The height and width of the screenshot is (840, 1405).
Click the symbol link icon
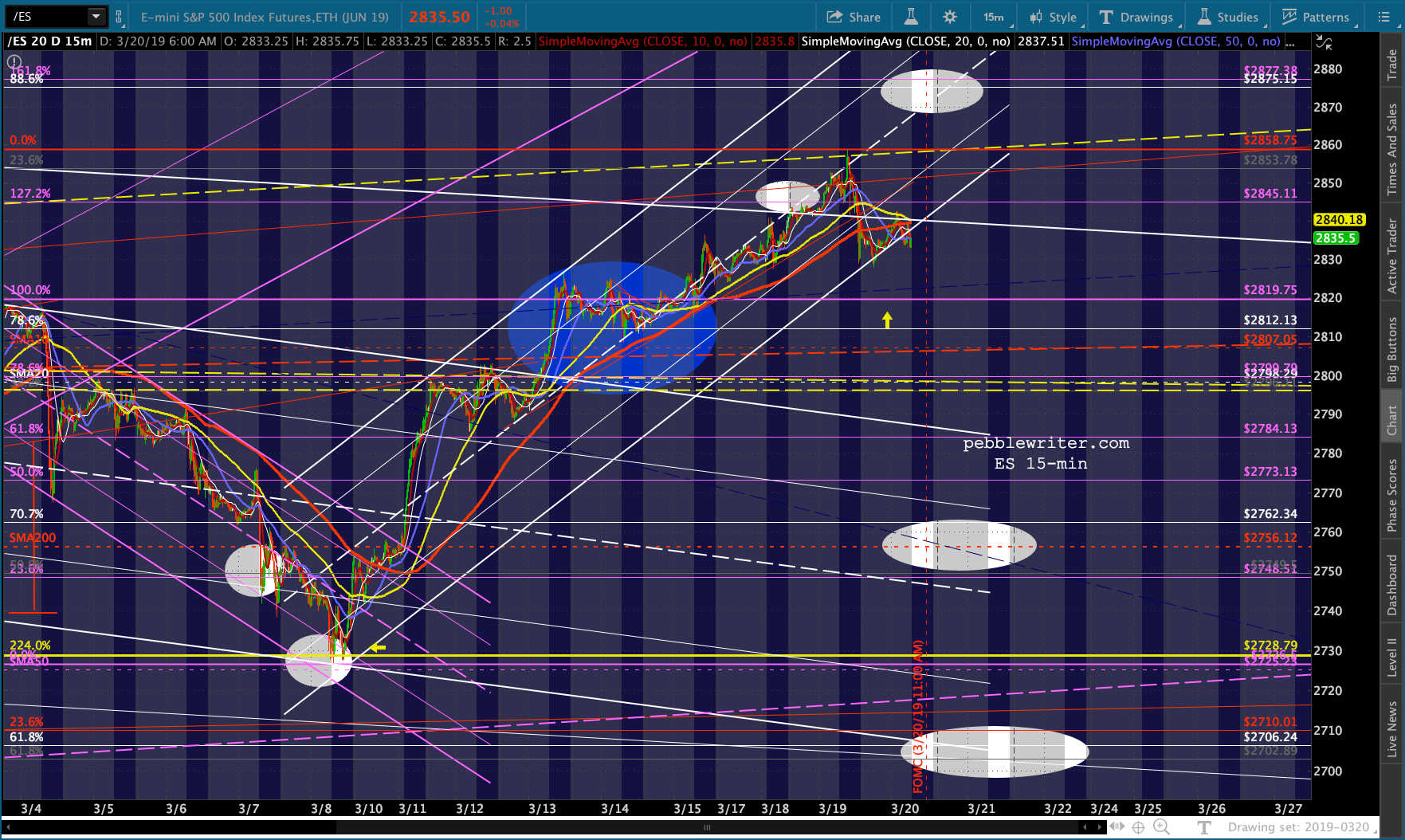(119, 17)
